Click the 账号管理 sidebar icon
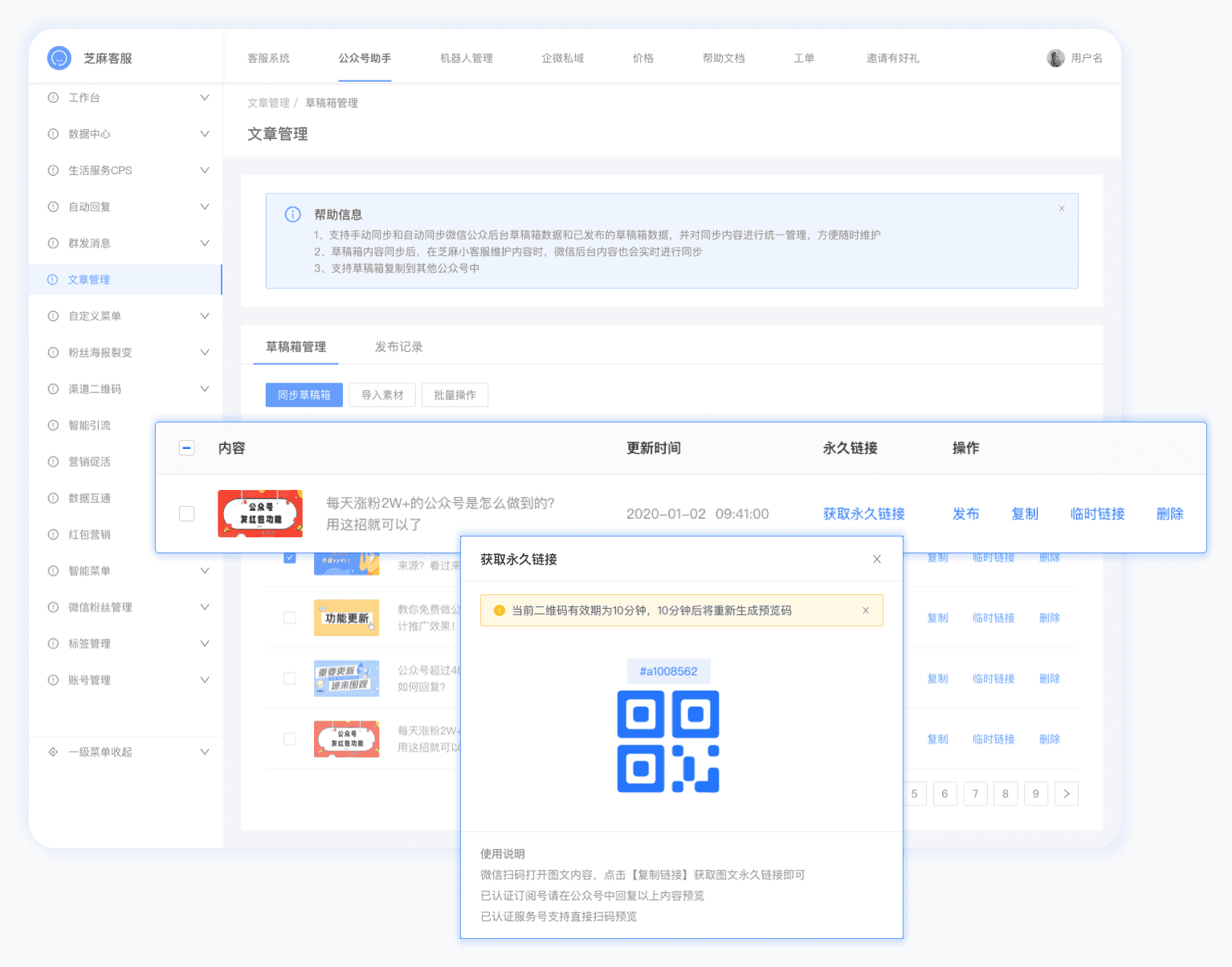The image size is (1232, 967). [53, 680]
